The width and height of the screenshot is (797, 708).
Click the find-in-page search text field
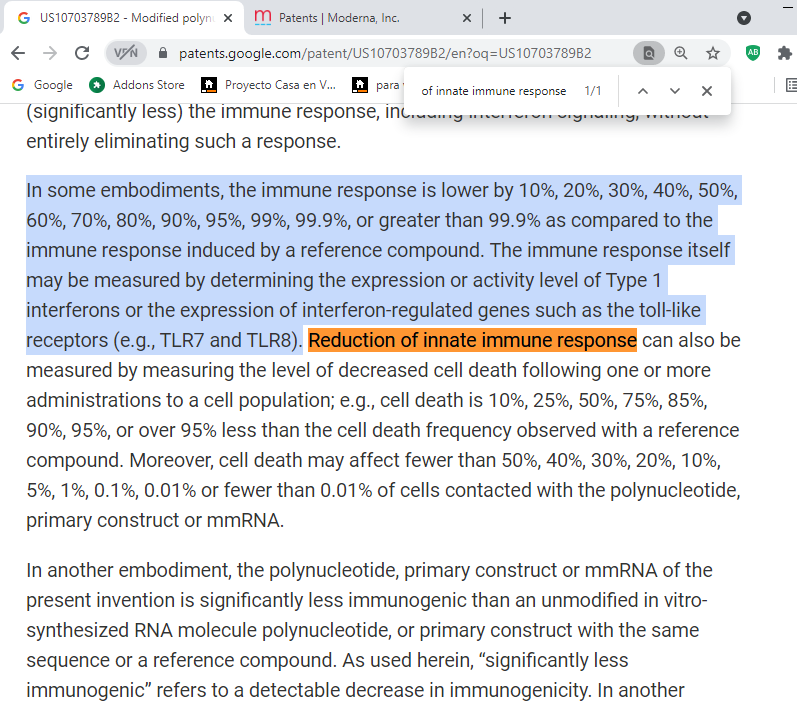[x=493, y=91]
